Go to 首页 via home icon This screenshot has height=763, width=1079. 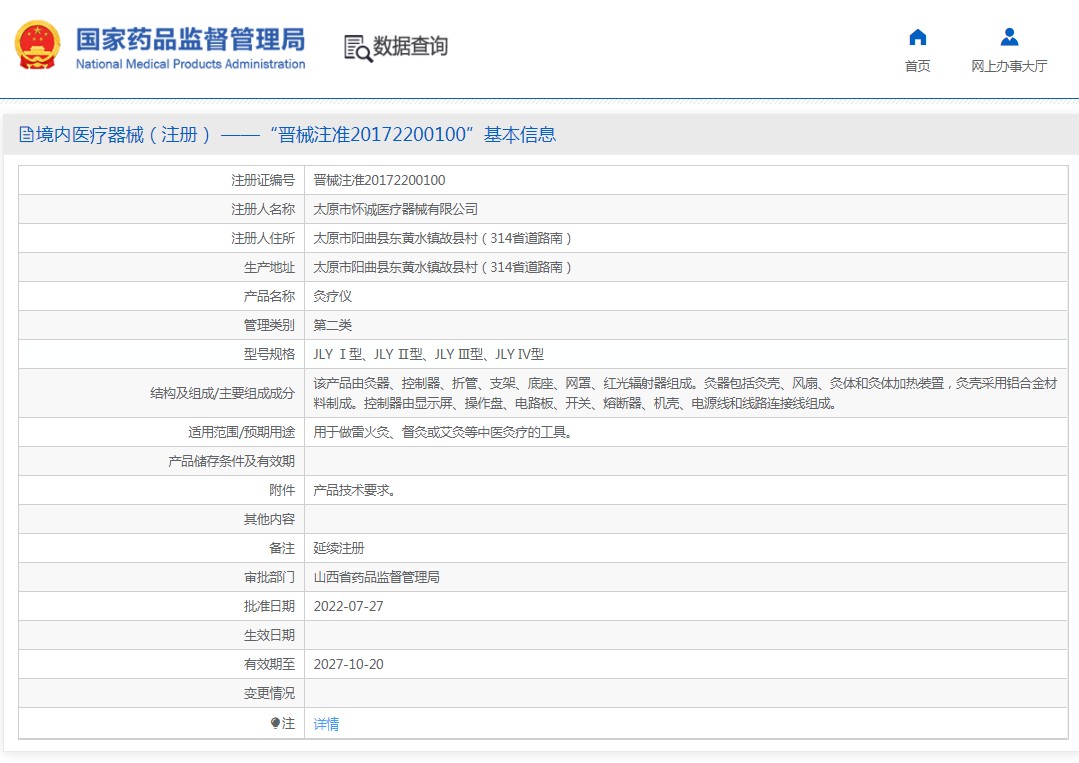[x=917, y=36]
